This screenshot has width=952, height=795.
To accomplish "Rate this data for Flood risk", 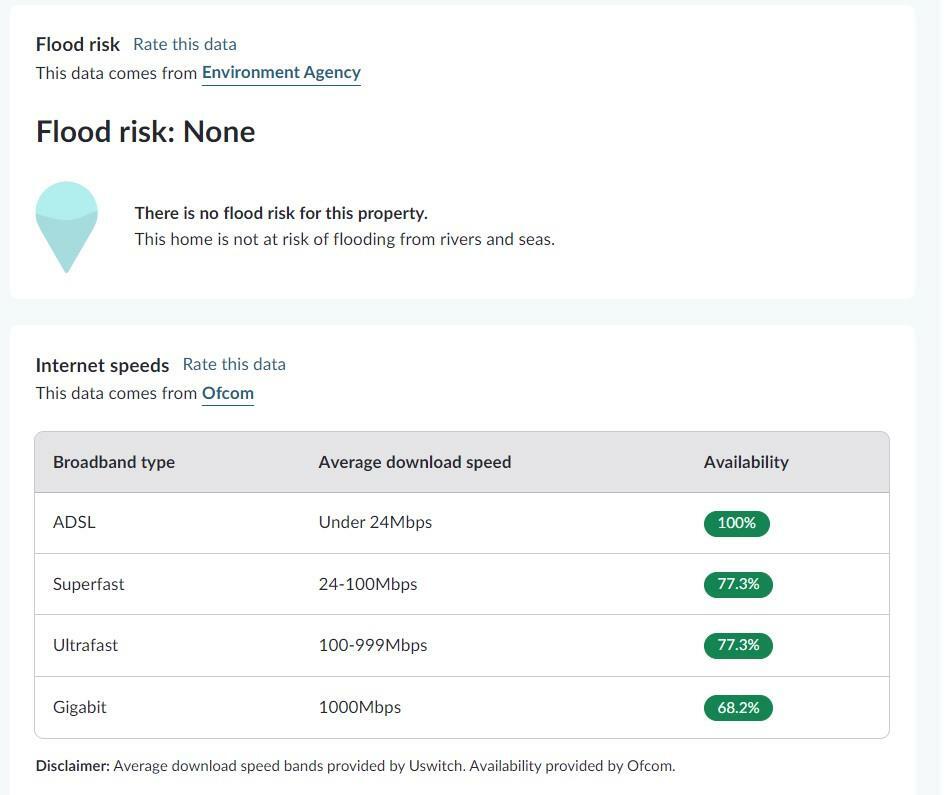I will (x=185, y=44).
